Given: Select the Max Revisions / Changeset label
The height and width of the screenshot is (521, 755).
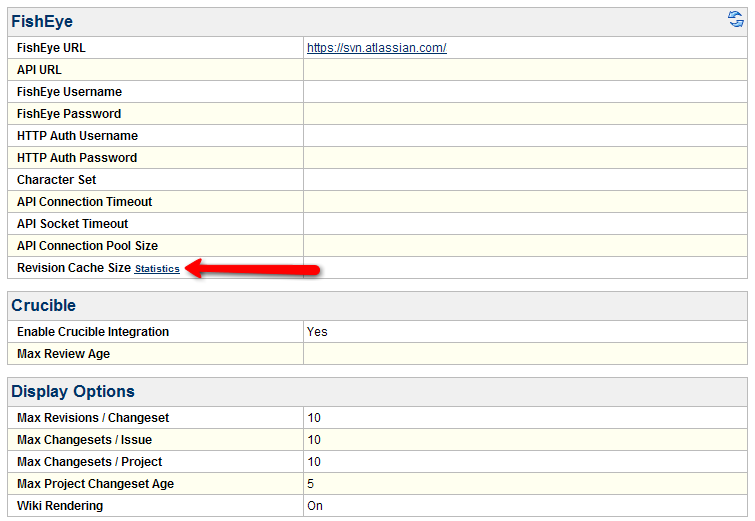Looking at the screenshot, I should click(x=93, y=418).
